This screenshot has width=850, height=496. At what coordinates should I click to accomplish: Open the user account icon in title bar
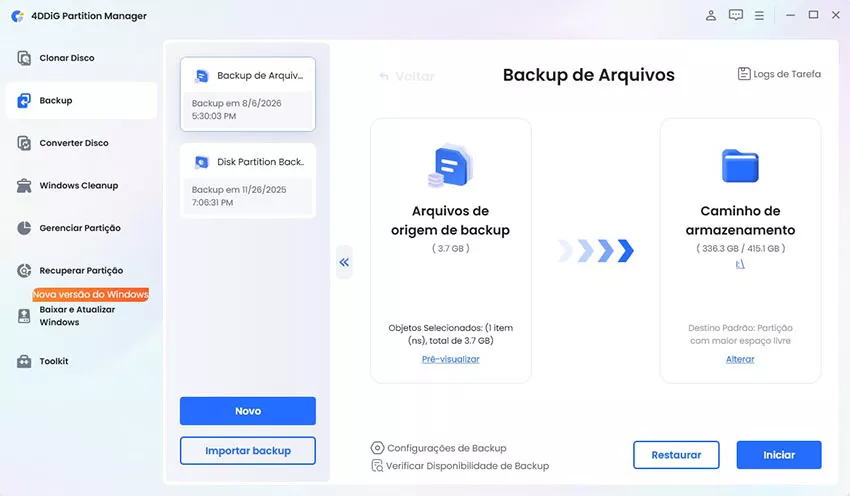coord(711,15)
